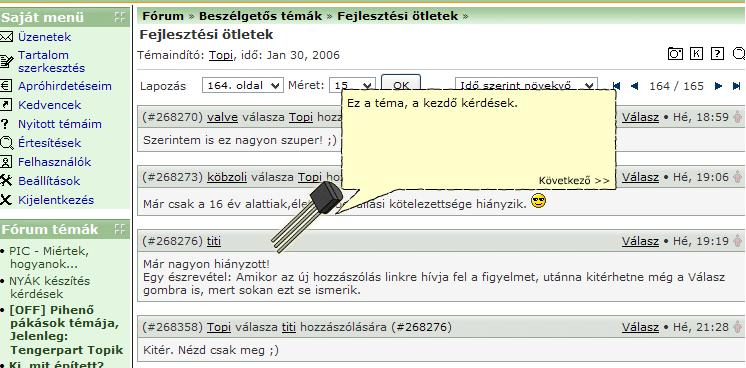Click the sunglasses smiley in köbzoli's post

(x=538, y=201)
